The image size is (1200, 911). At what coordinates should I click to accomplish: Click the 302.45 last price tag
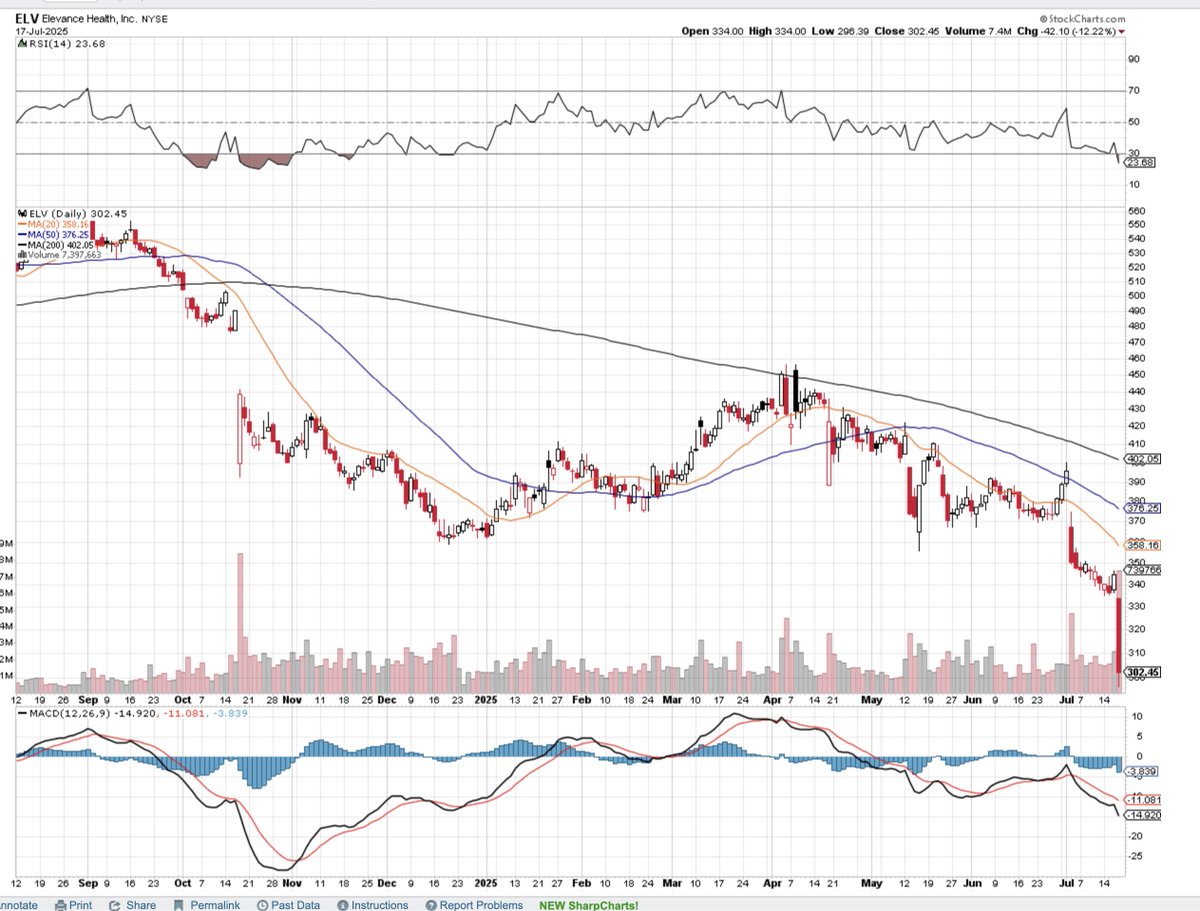1141,673
